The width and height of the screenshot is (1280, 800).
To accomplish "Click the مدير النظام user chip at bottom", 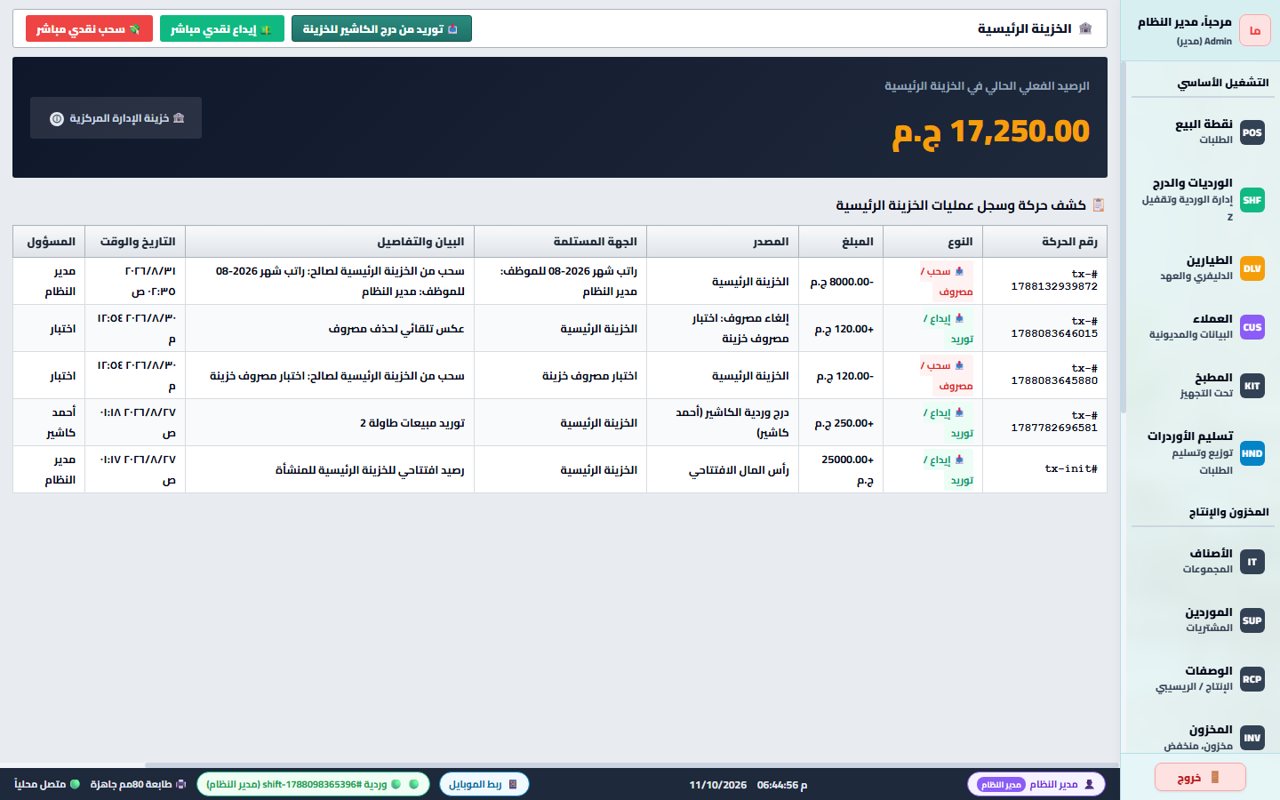I will pyautogui.click(x=1037, y=784).
